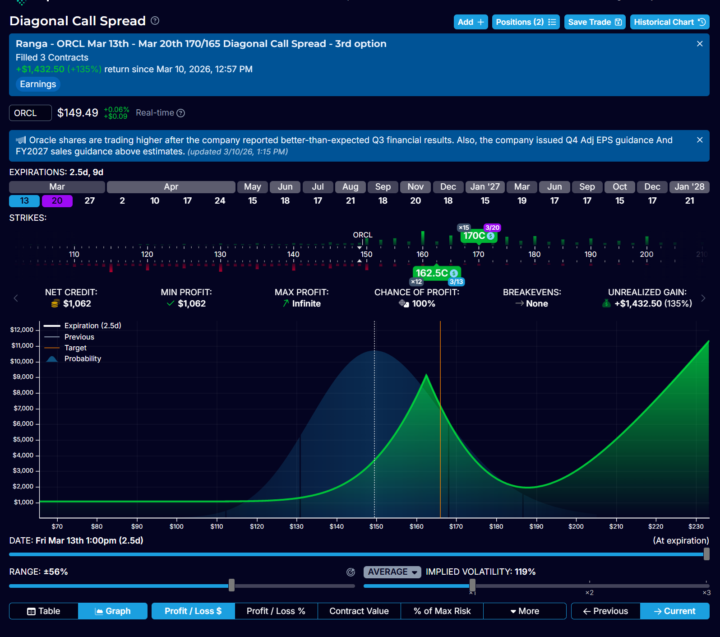Click the Add button
Image resolution: width=720 pixels, height=637 pixels.
[471, 22]
